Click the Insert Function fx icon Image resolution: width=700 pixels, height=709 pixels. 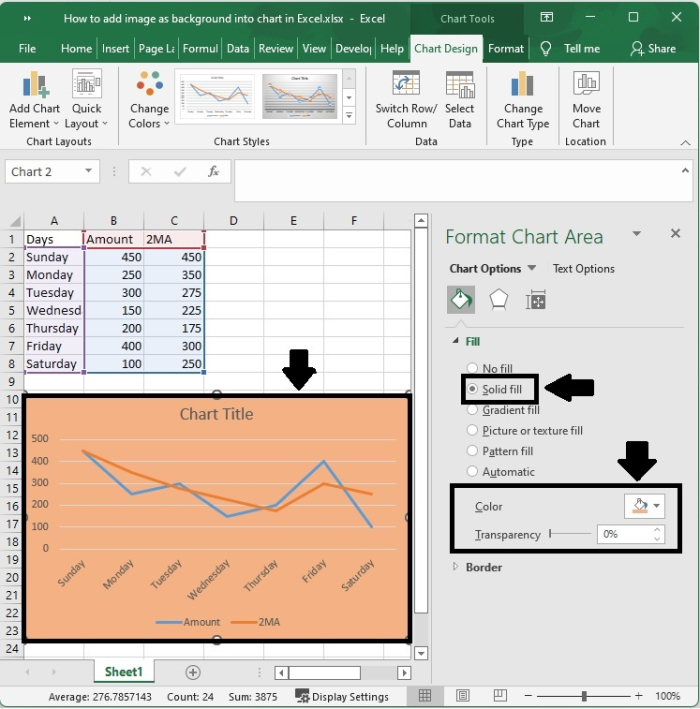[213, 172]
